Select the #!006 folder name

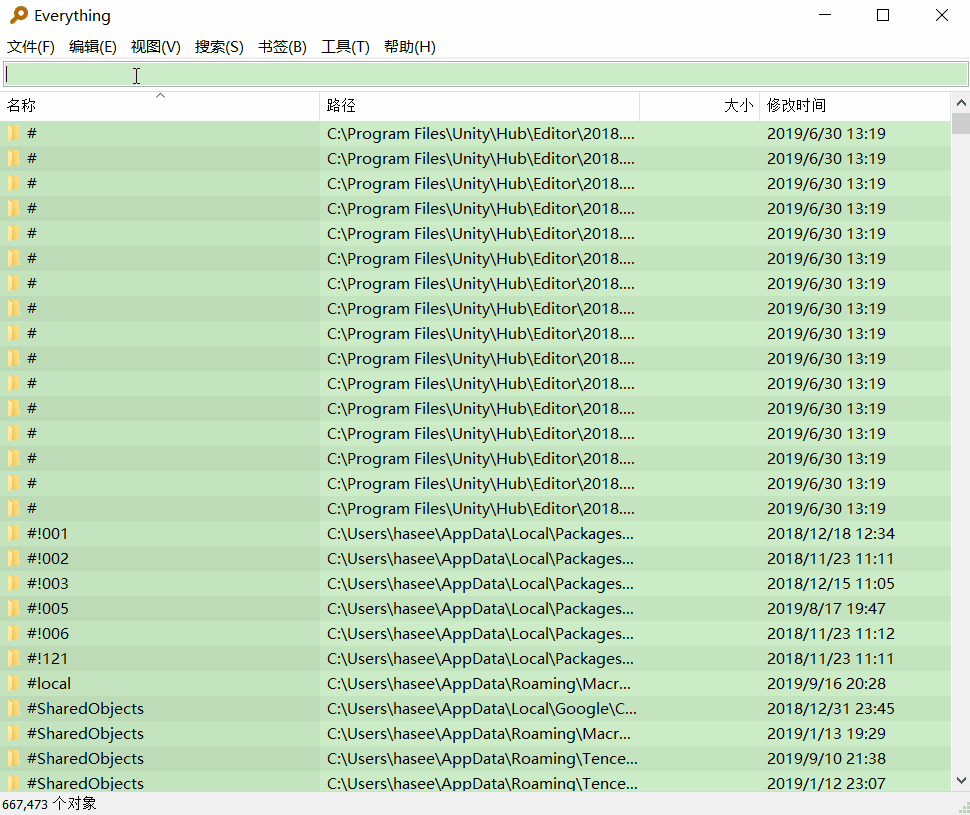coord(48,634)
